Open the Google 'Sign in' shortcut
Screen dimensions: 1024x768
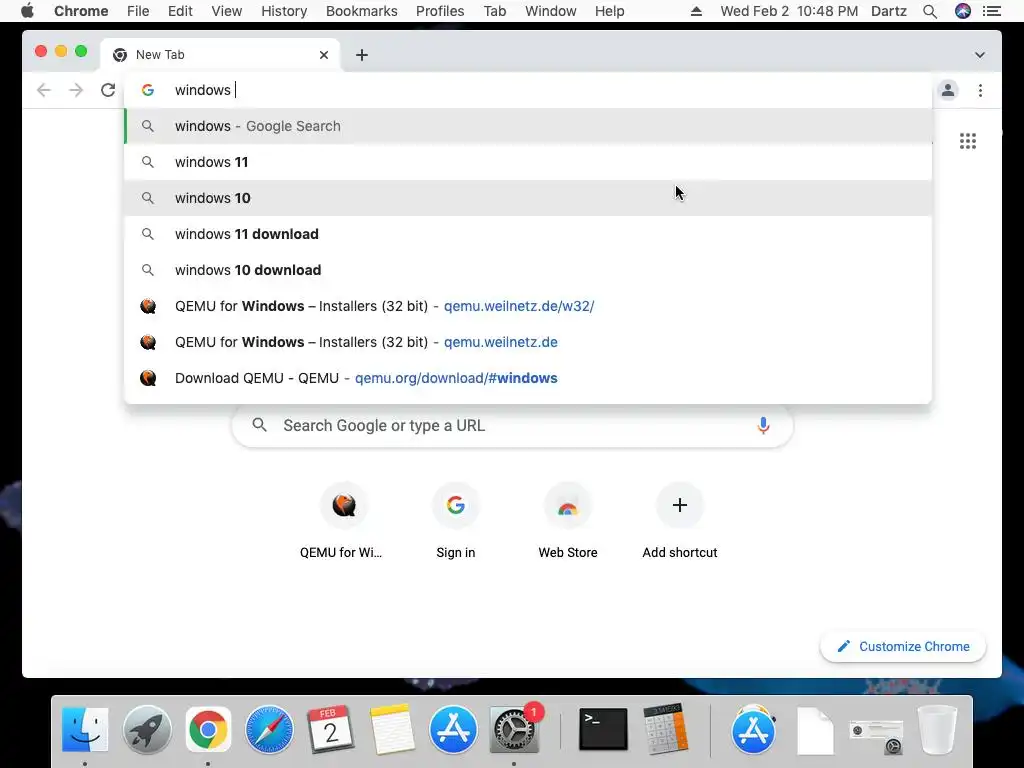coord(456,520)
